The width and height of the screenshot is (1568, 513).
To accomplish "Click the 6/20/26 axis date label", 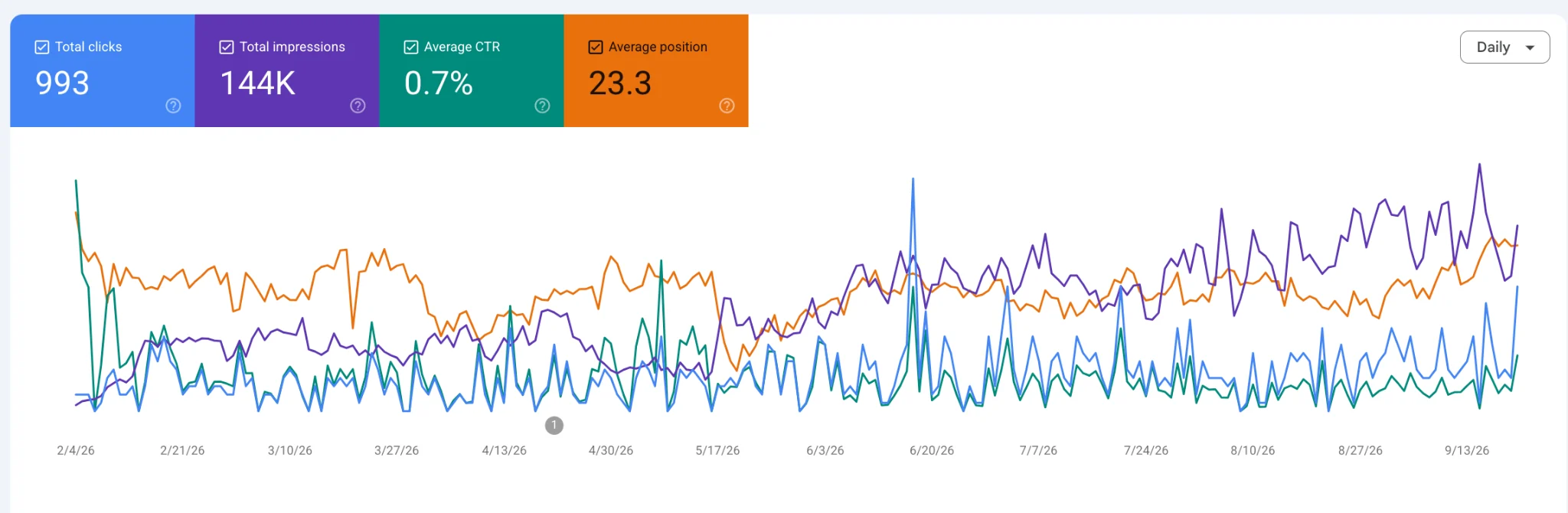I will [932, 450].
